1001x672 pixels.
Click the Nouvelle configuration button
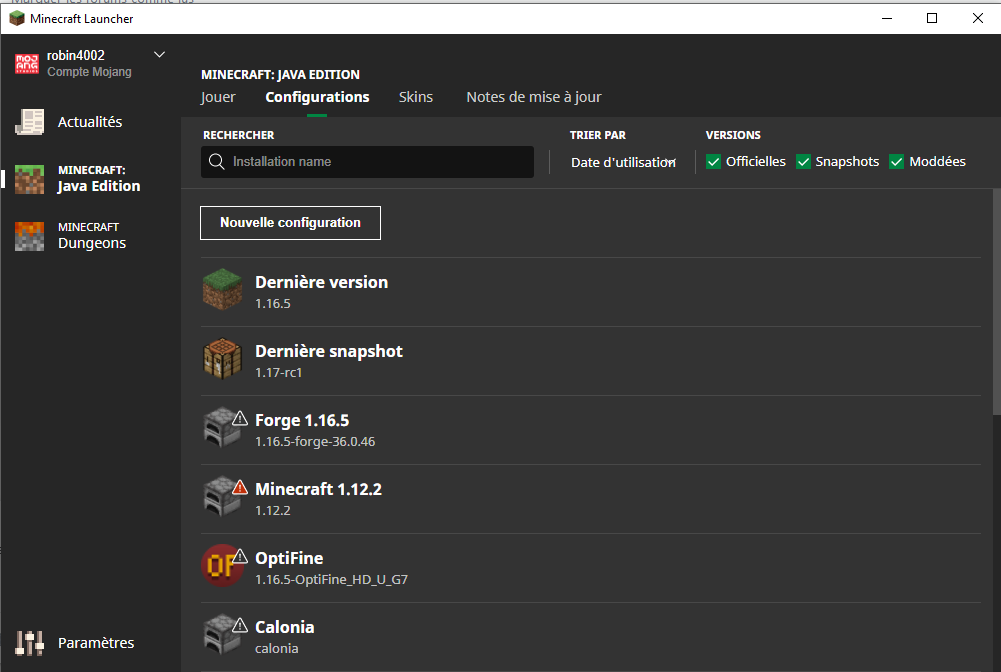[290, 223]
